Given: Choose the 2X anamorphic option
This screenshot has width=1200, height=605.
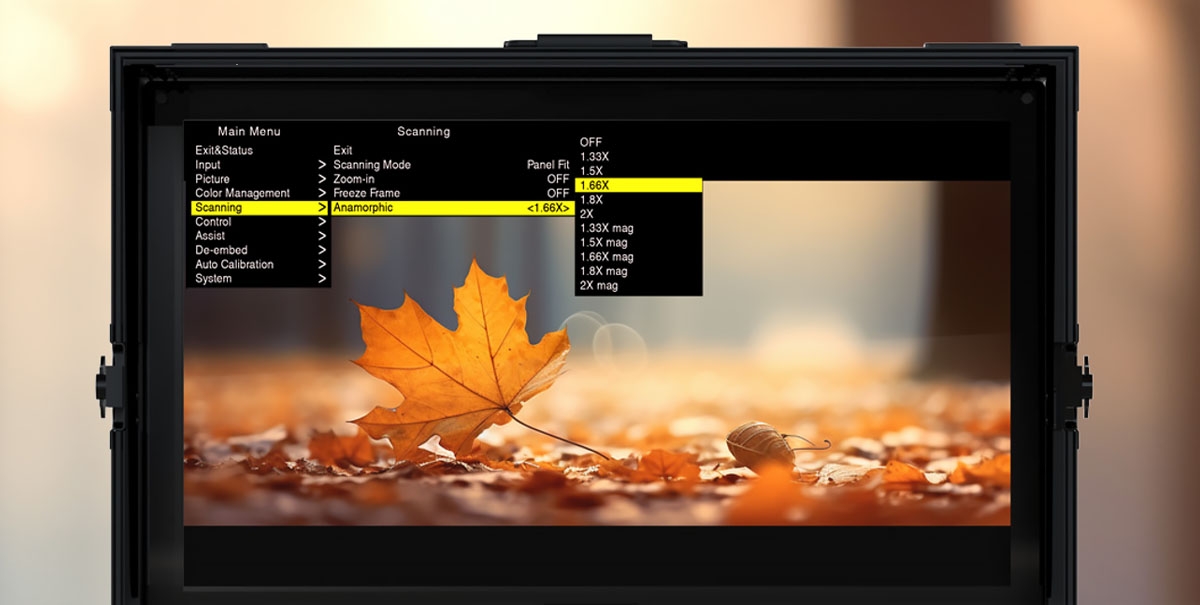Looking at the screenshot, I should click(x=587, y=214).
